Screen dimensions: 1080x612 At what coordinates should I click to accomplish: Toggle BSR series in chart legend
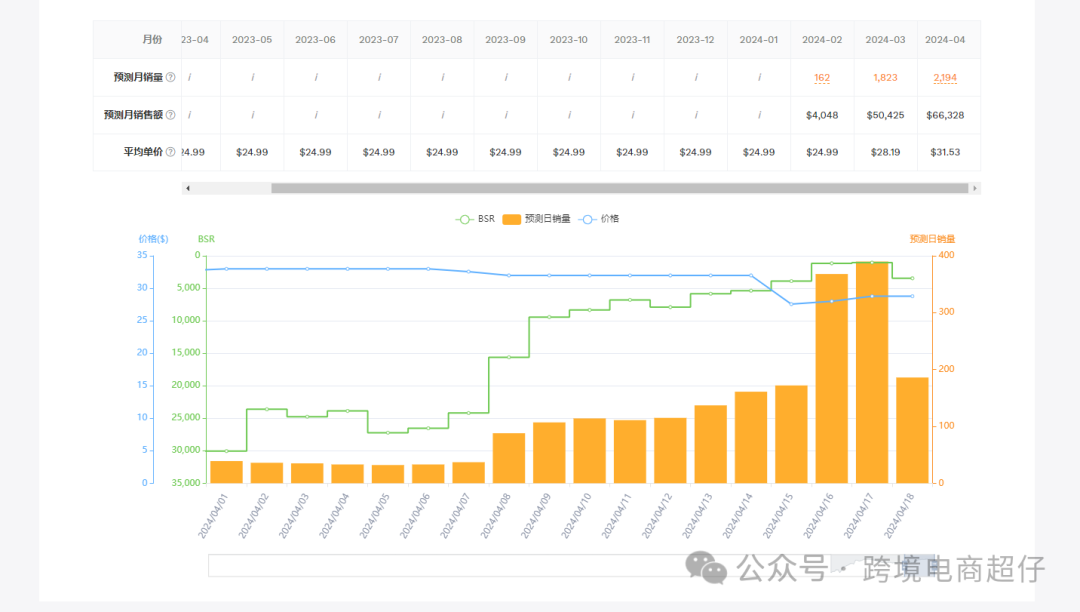point(475,219)
